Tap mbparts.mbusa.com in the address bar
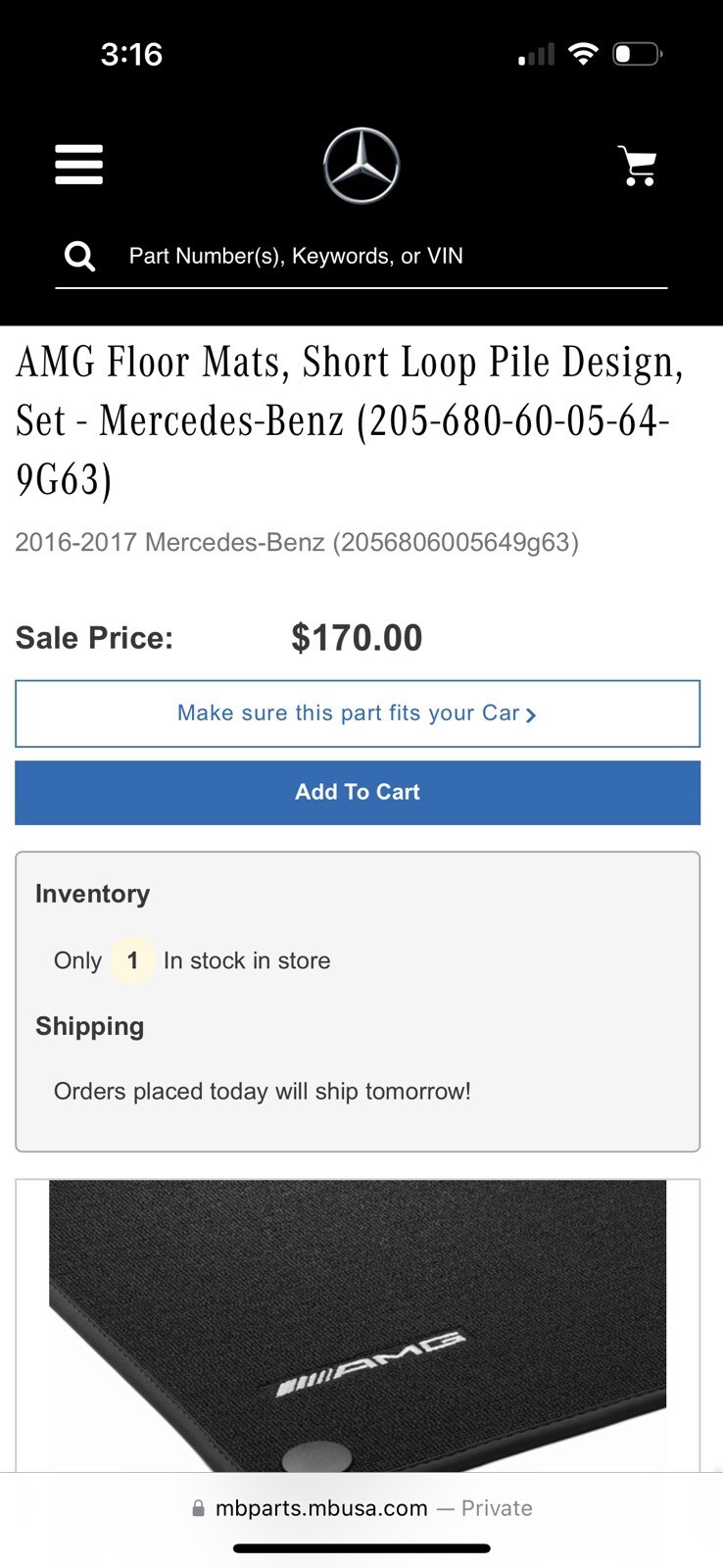Image resolution: width=723 pixels, height=1568 pixels. (x=320, y=1508)
